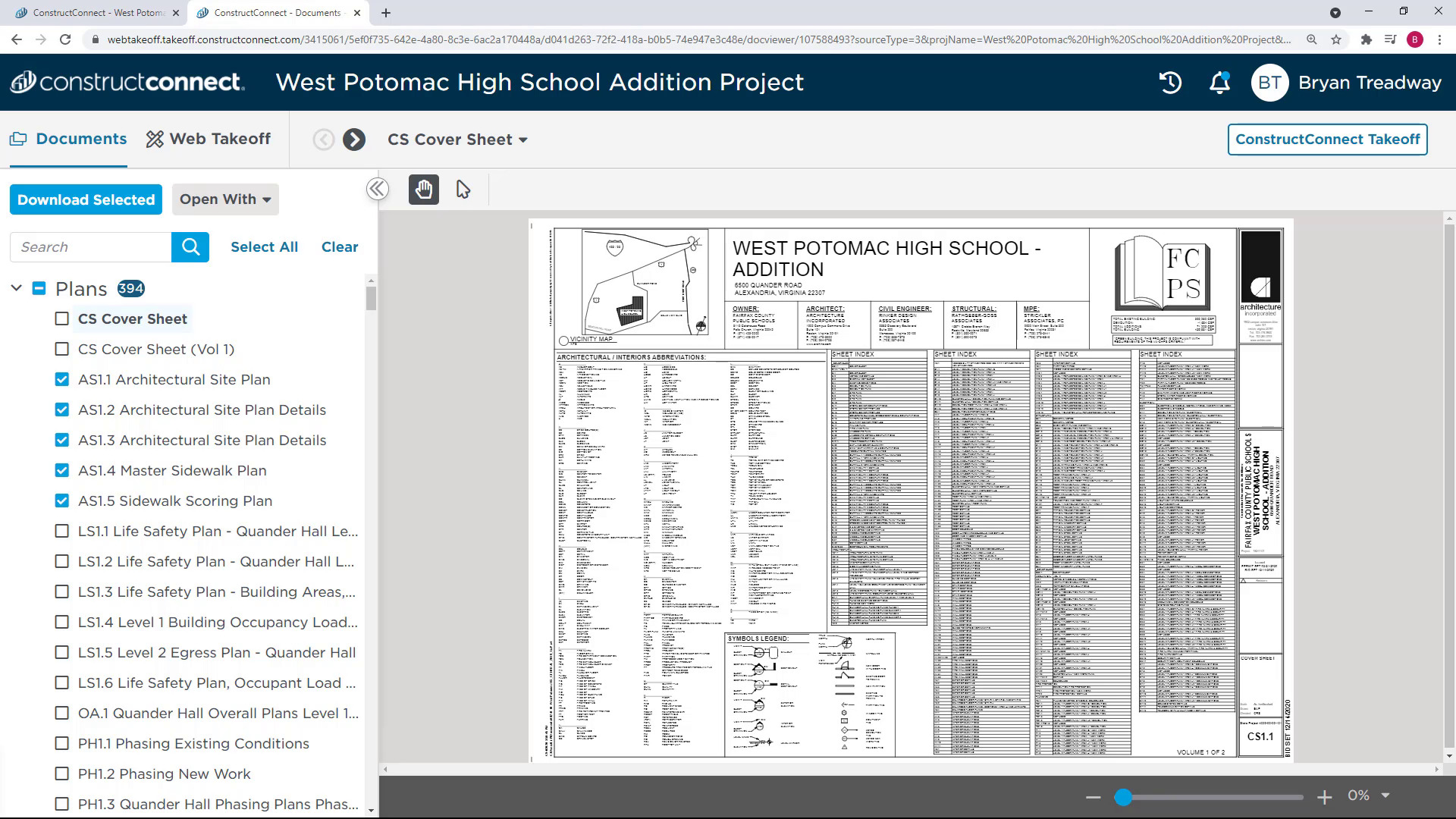Uncheck AS1.1 Architectural Site Plan

(x=62, y=379)
